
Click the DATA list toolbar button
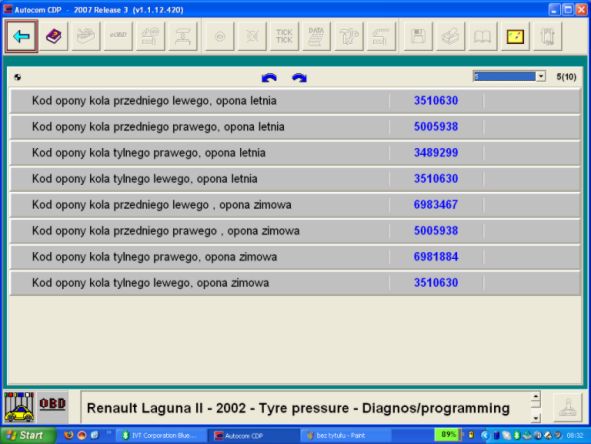coord(316,36)
